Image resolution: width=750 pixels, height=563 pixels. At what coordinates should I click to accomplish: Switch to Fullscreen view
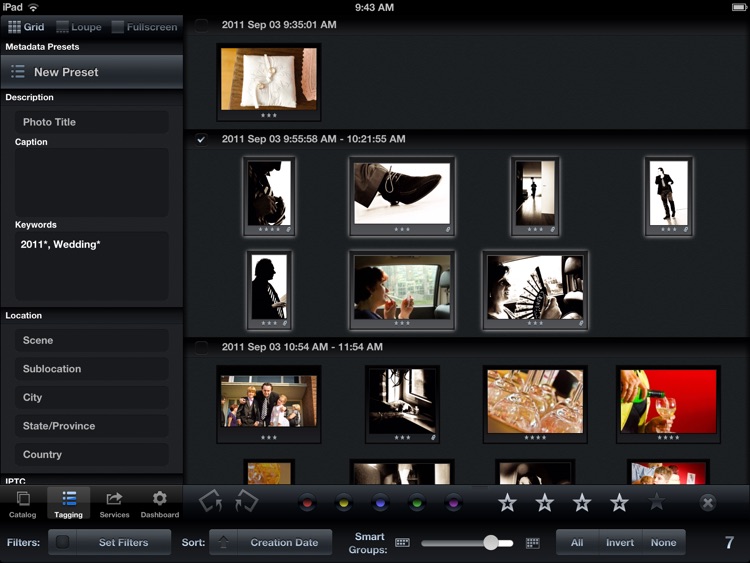(x=144, y=27)
